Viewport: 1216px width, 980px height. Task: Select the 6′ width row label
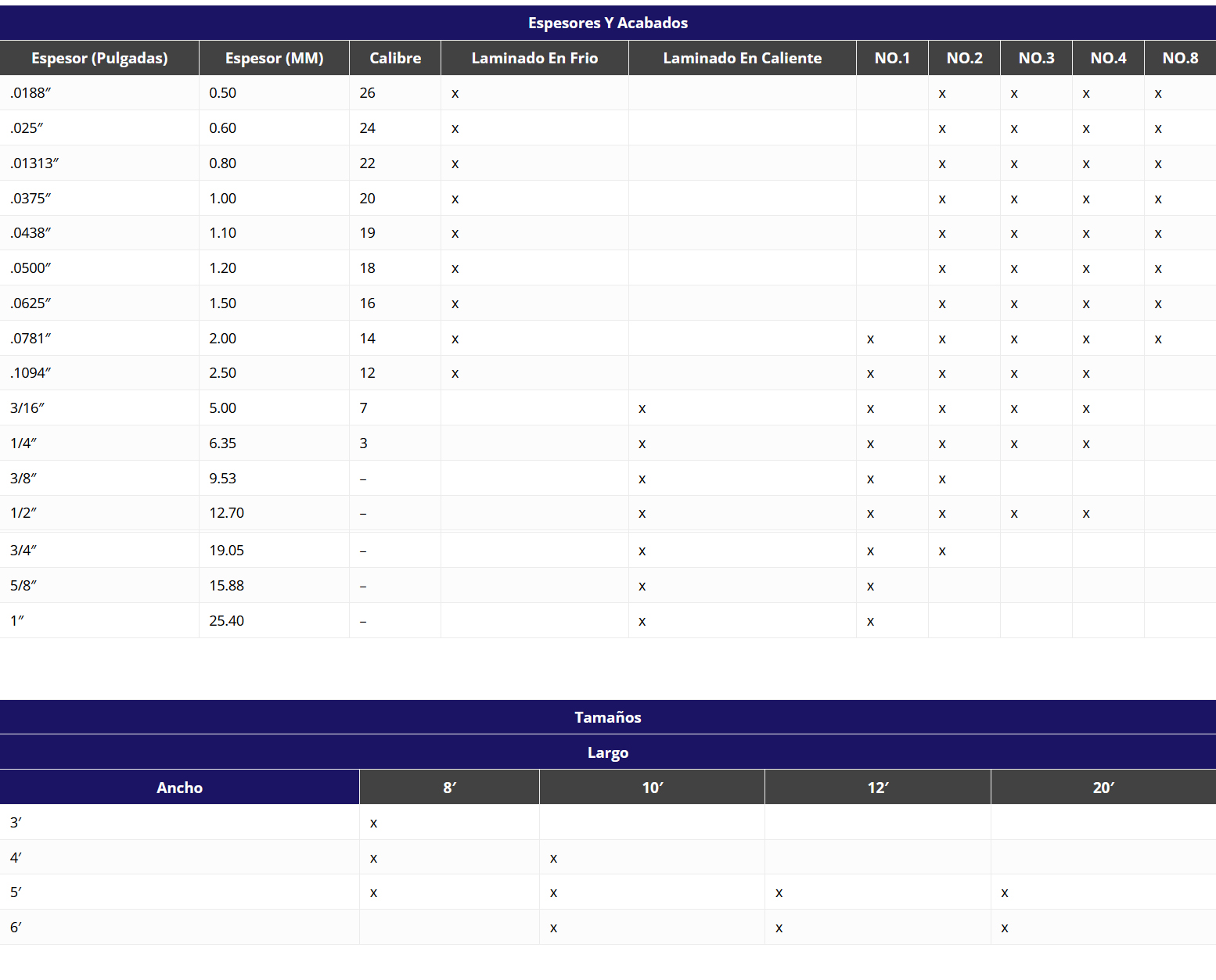(x=16, y=928)
